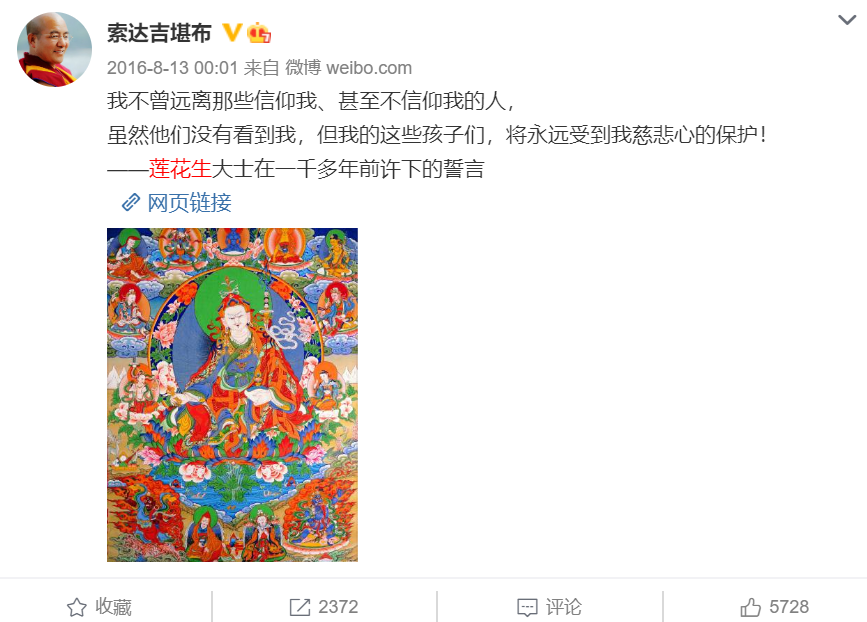Click the star favorite icon
Viewport: 867px width, 622px height.
tap(77, 607)
